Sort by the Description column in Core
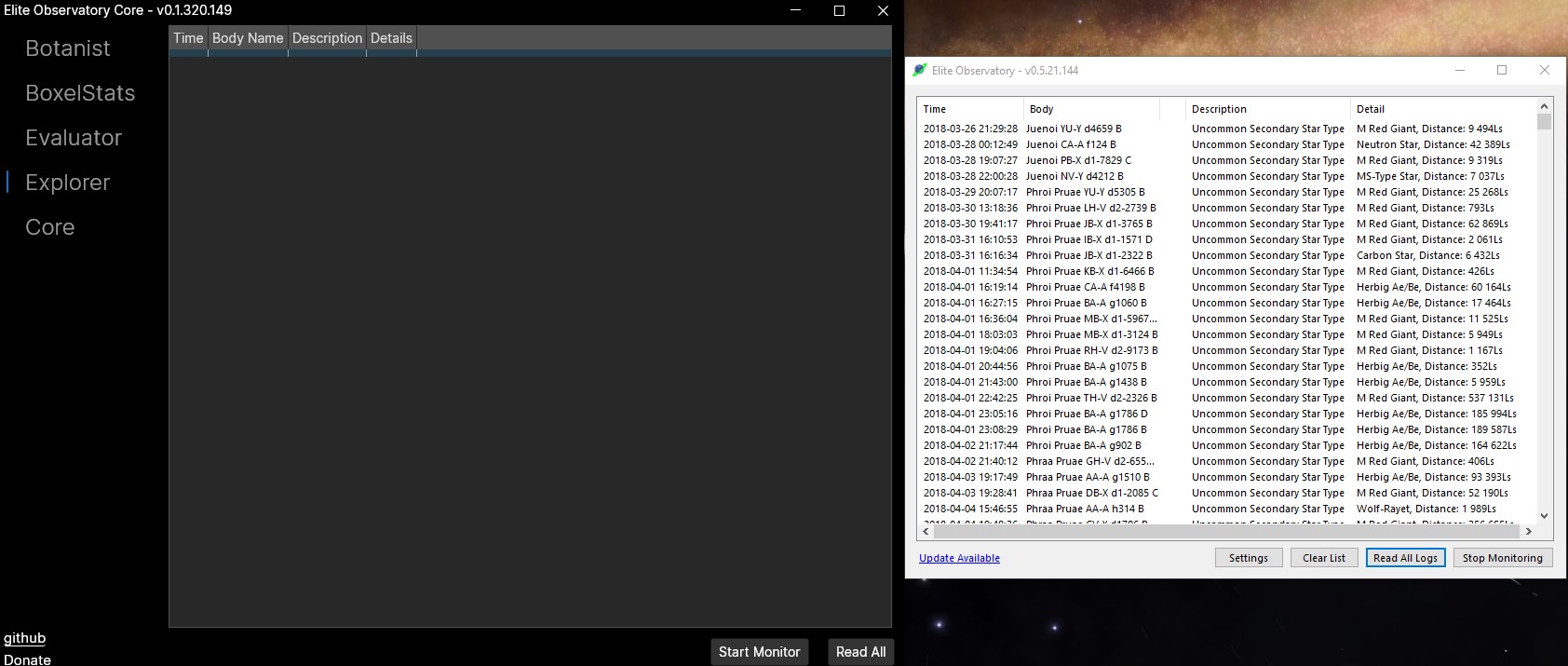The image size is (1568, 666). pyautogui.click(x=327, y=38)
